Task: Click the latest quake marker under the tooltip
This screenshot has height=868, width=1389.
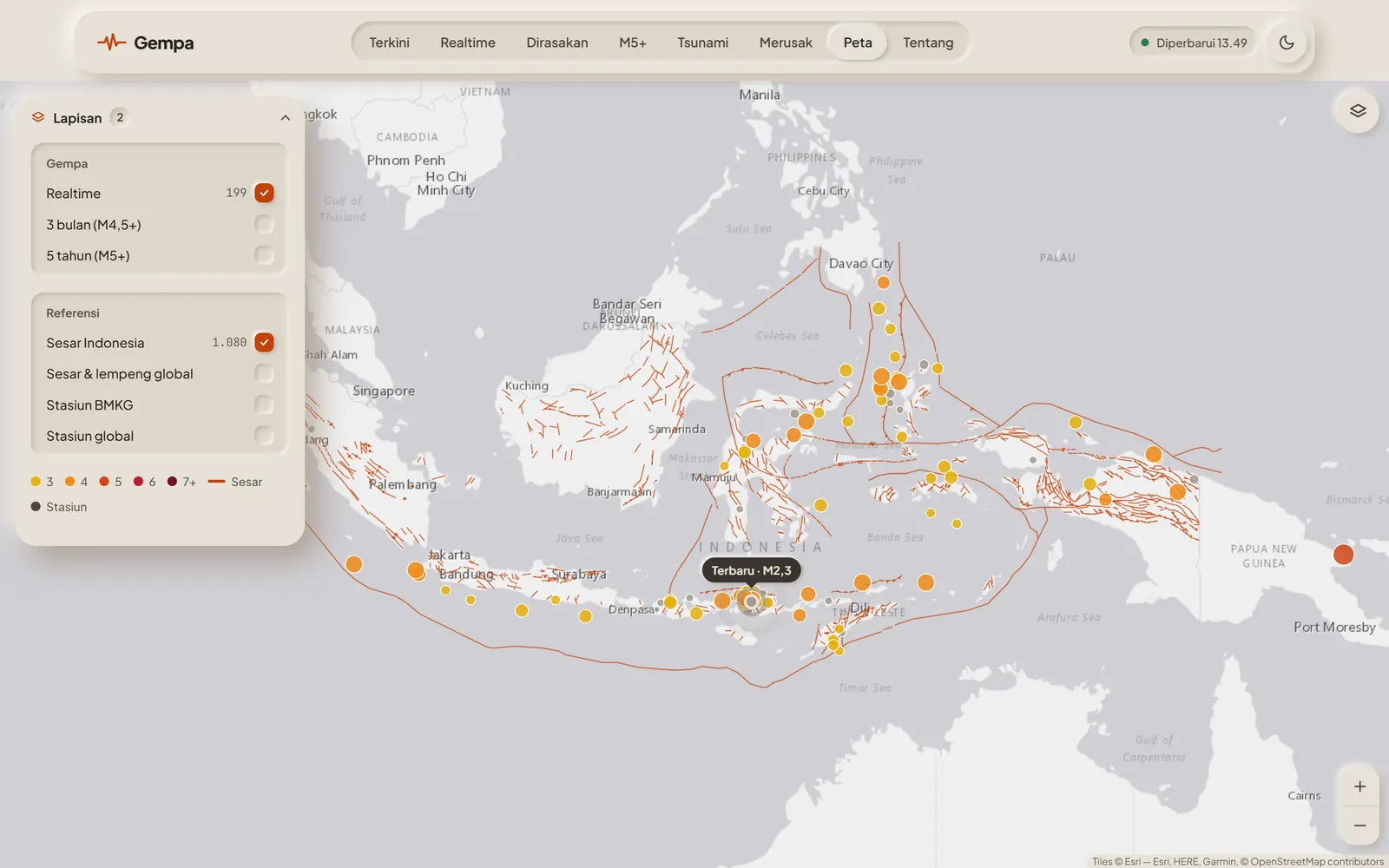Action: (x=751, y=601)
